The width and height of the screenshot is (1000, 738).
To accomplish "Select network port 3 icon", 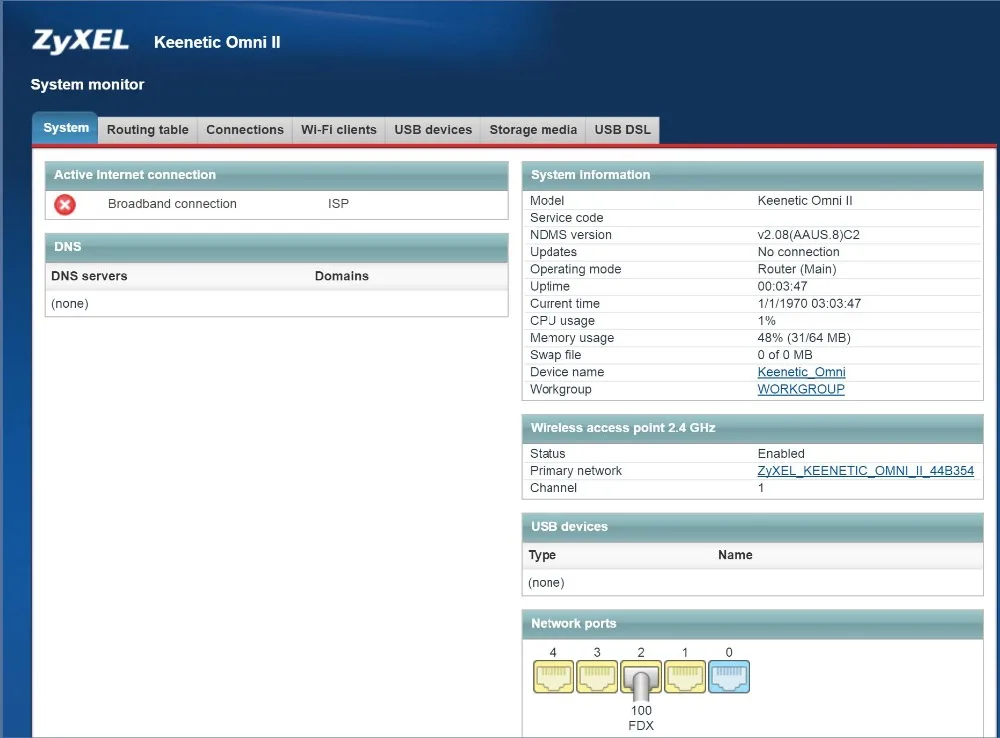I will 597,677.
